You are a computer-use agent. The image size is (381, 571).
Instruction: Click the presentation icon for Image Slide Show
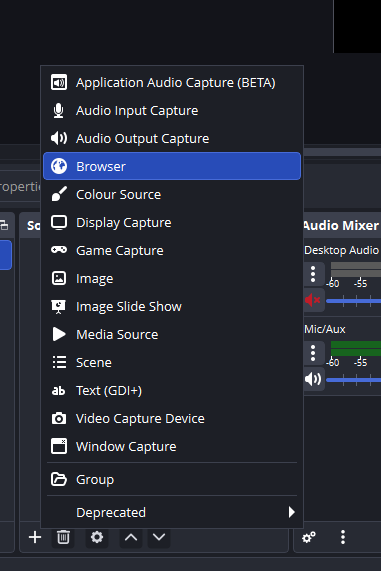(59, 307)
